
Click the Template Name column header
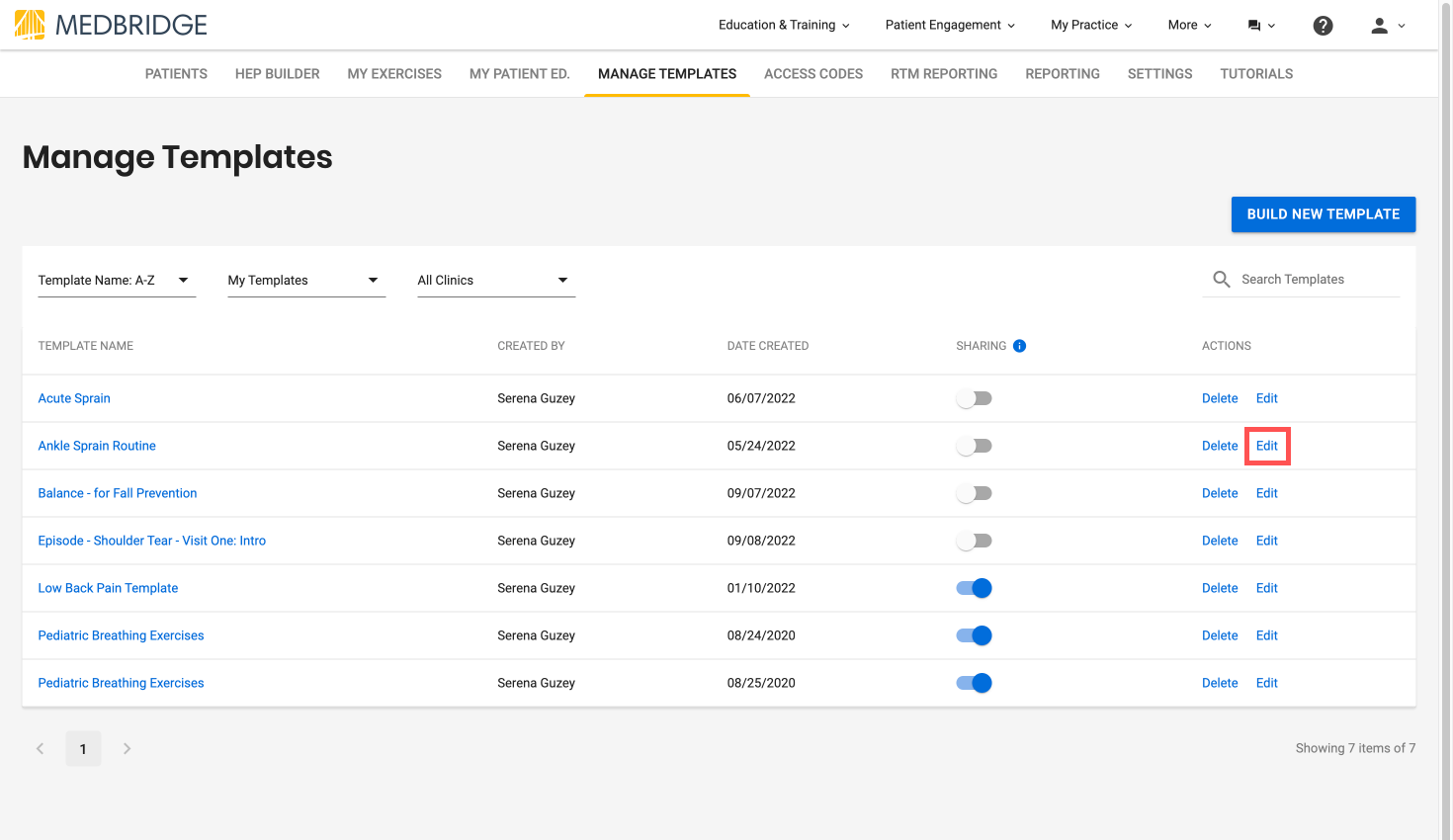click(86, 346)
